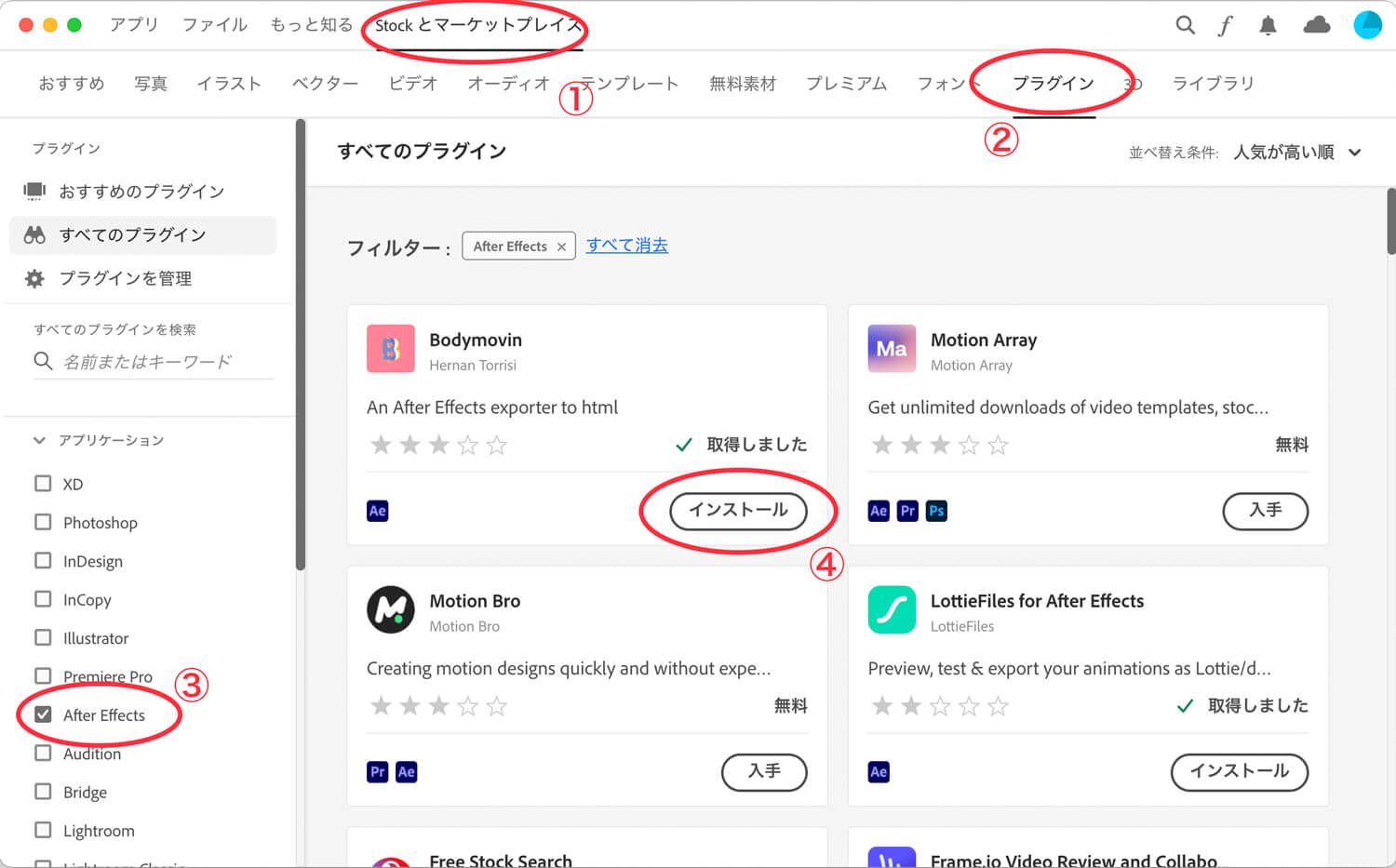Select Stock とマーケットプレイス tab

(x=478, y=25)
